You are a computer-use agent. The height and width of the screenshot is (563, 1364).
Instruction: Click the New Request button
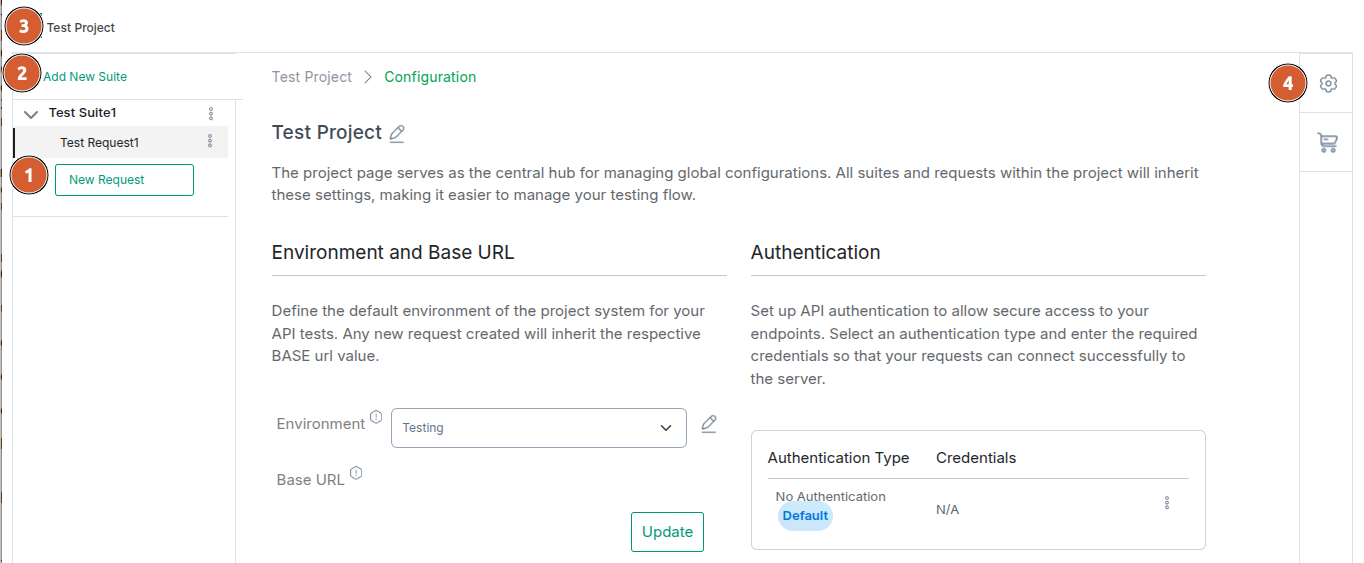(124, 180)
